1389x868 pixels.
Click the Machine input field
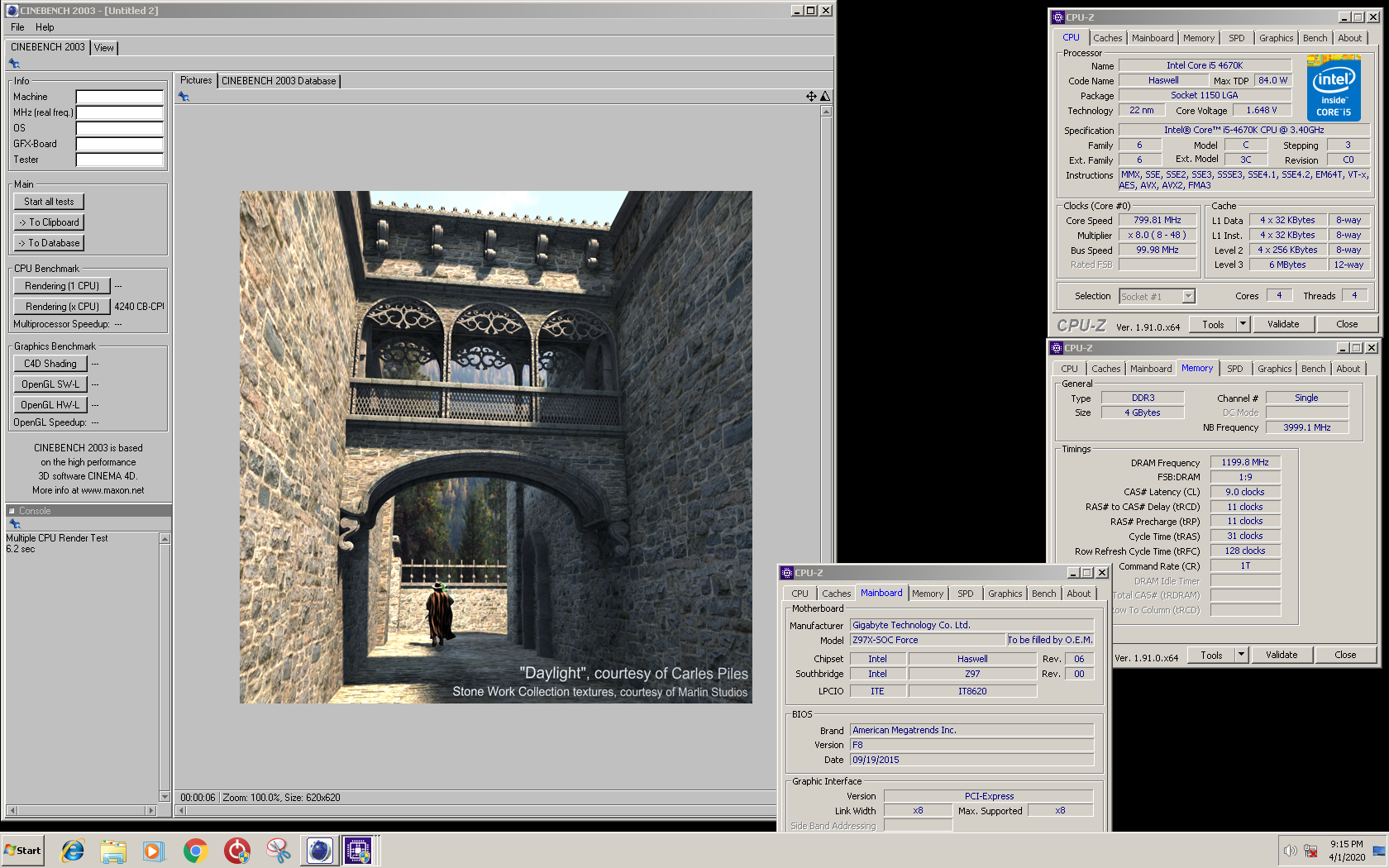tap(120, 97)
